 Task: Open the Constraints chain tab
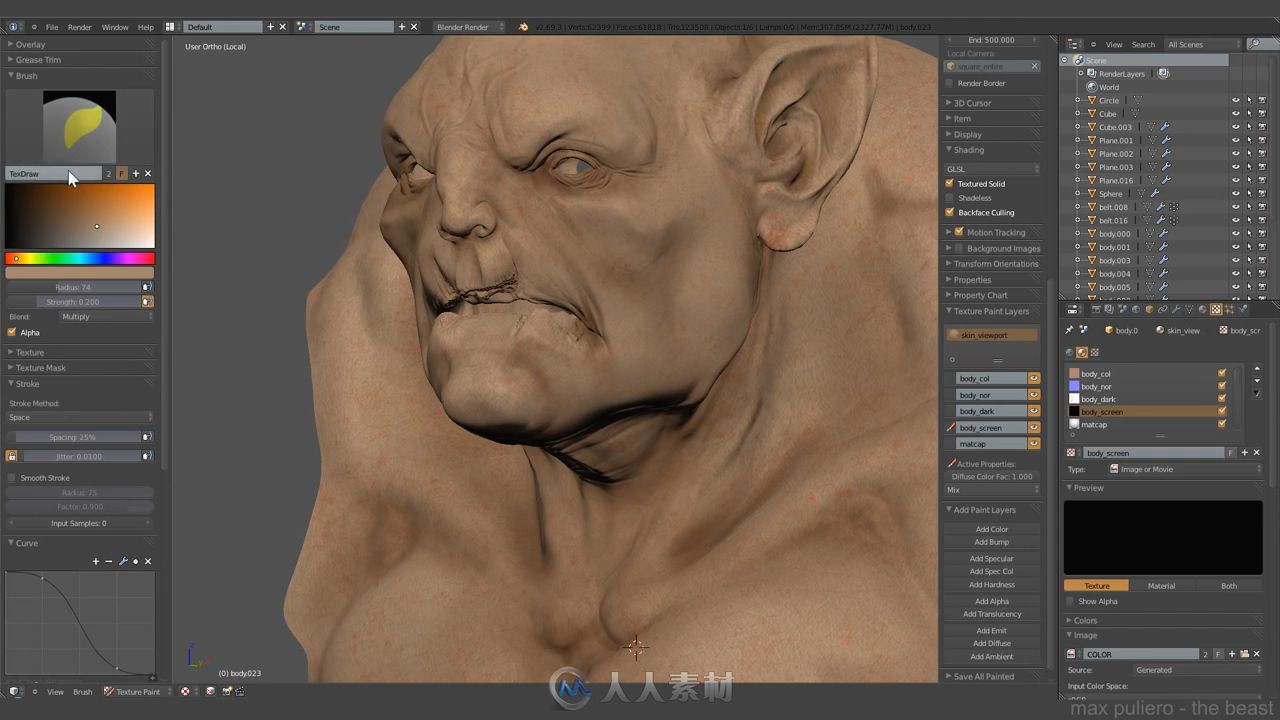tap(1163, 310)
